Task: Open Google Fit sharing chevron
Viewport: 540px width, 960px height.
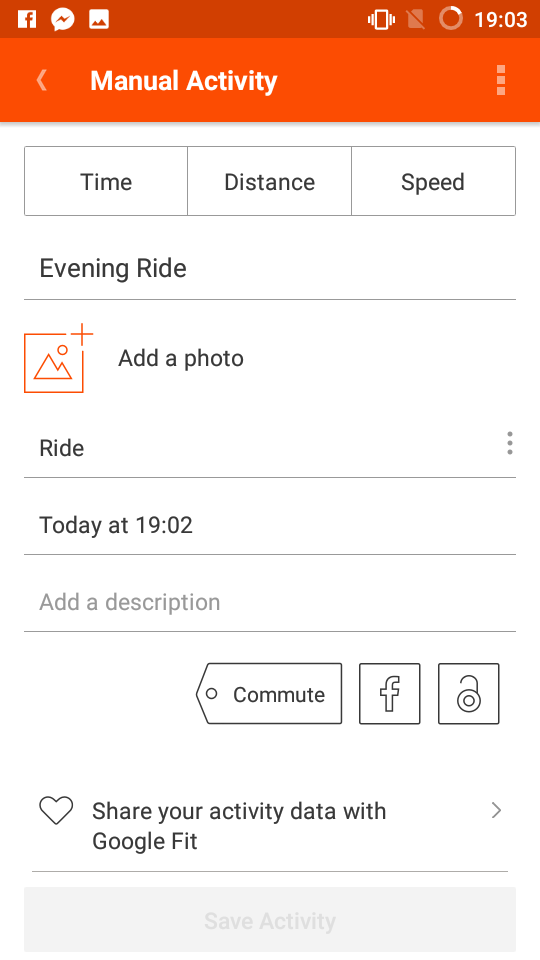Action: [x=497, y=811]
